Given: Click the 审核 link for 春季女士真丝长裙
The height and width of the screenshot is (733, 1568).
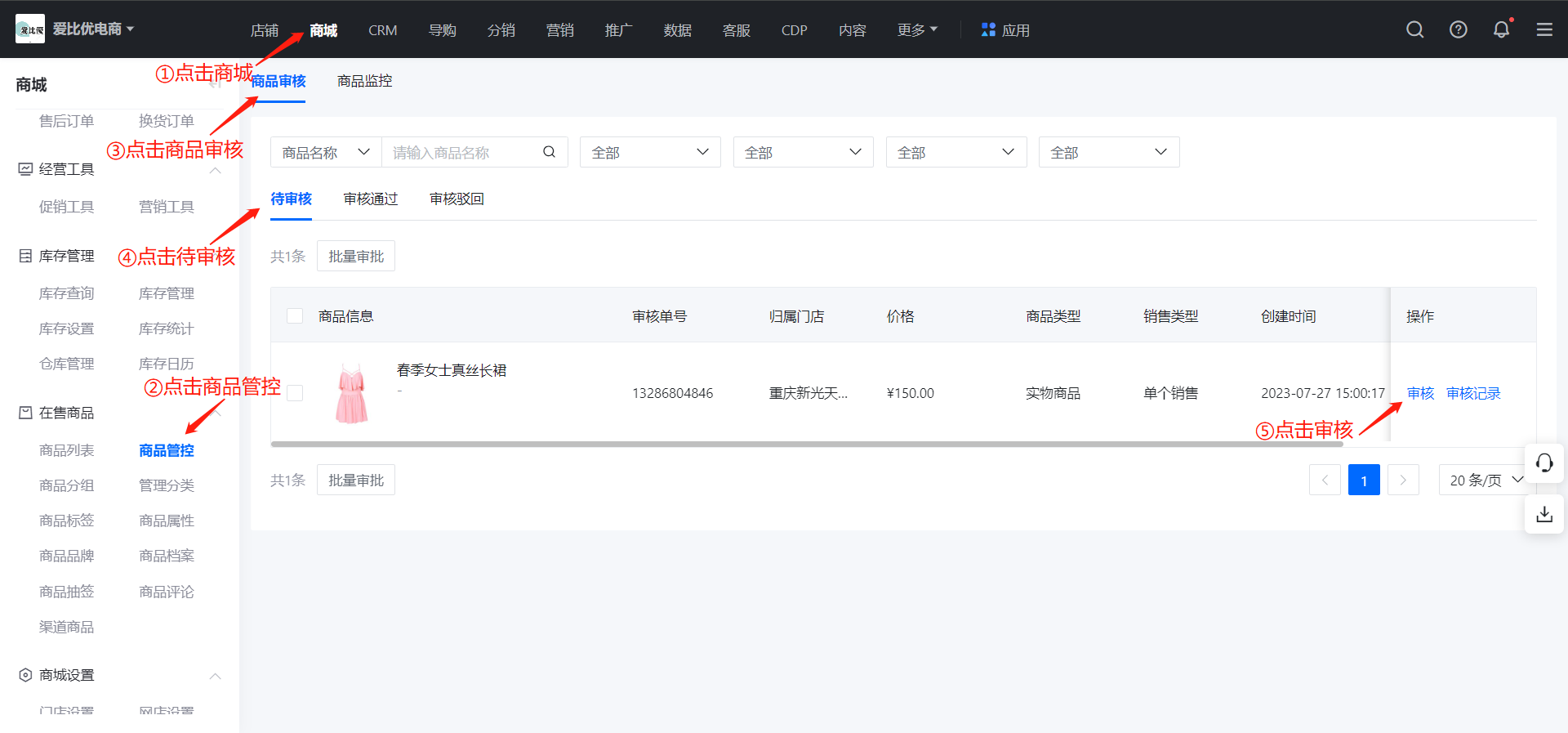Looking at the screenshot, I should pyautogui.click(x=1421, y=393).
